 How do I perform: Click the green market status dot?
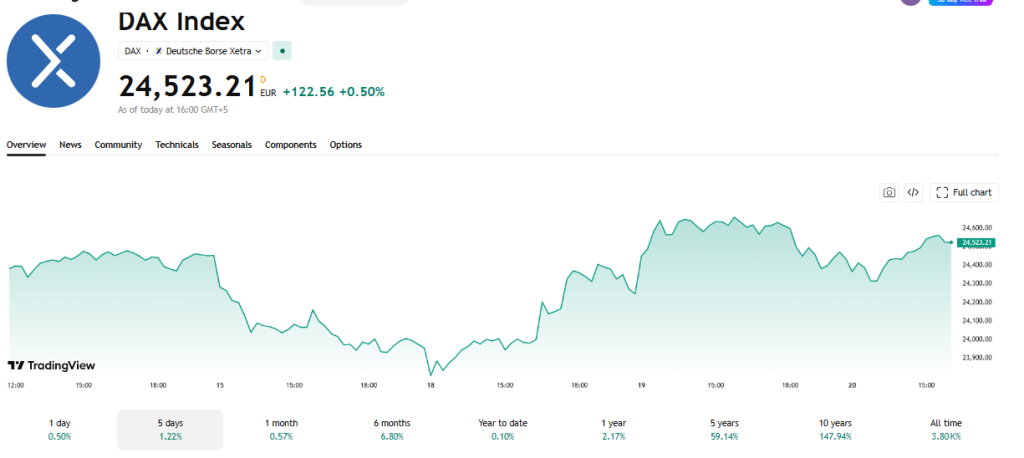click(282, 50)
